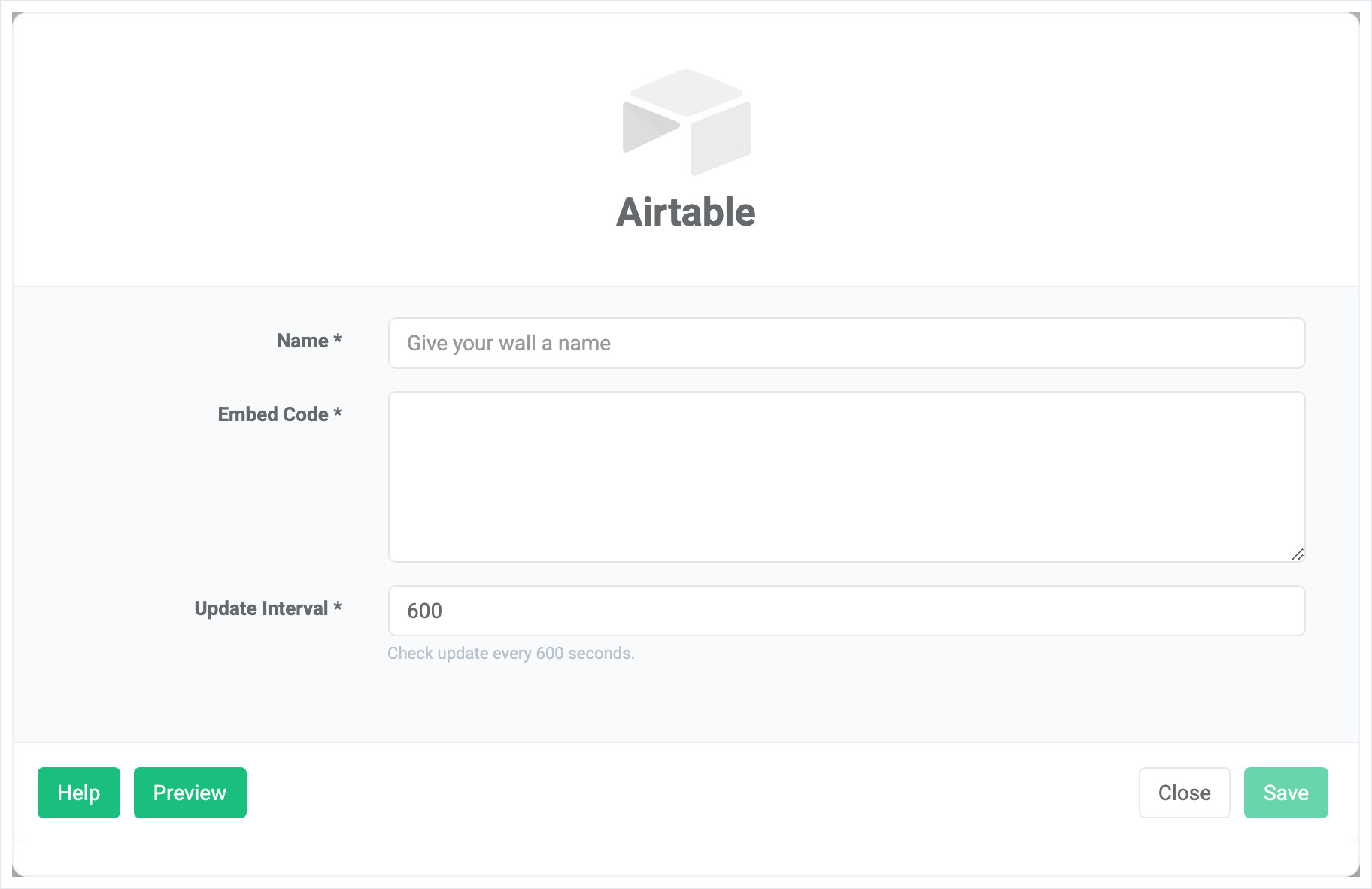The image size is (1372, 889).
Task: Save the Airtable wall settings
Action: click(1285, 793)
